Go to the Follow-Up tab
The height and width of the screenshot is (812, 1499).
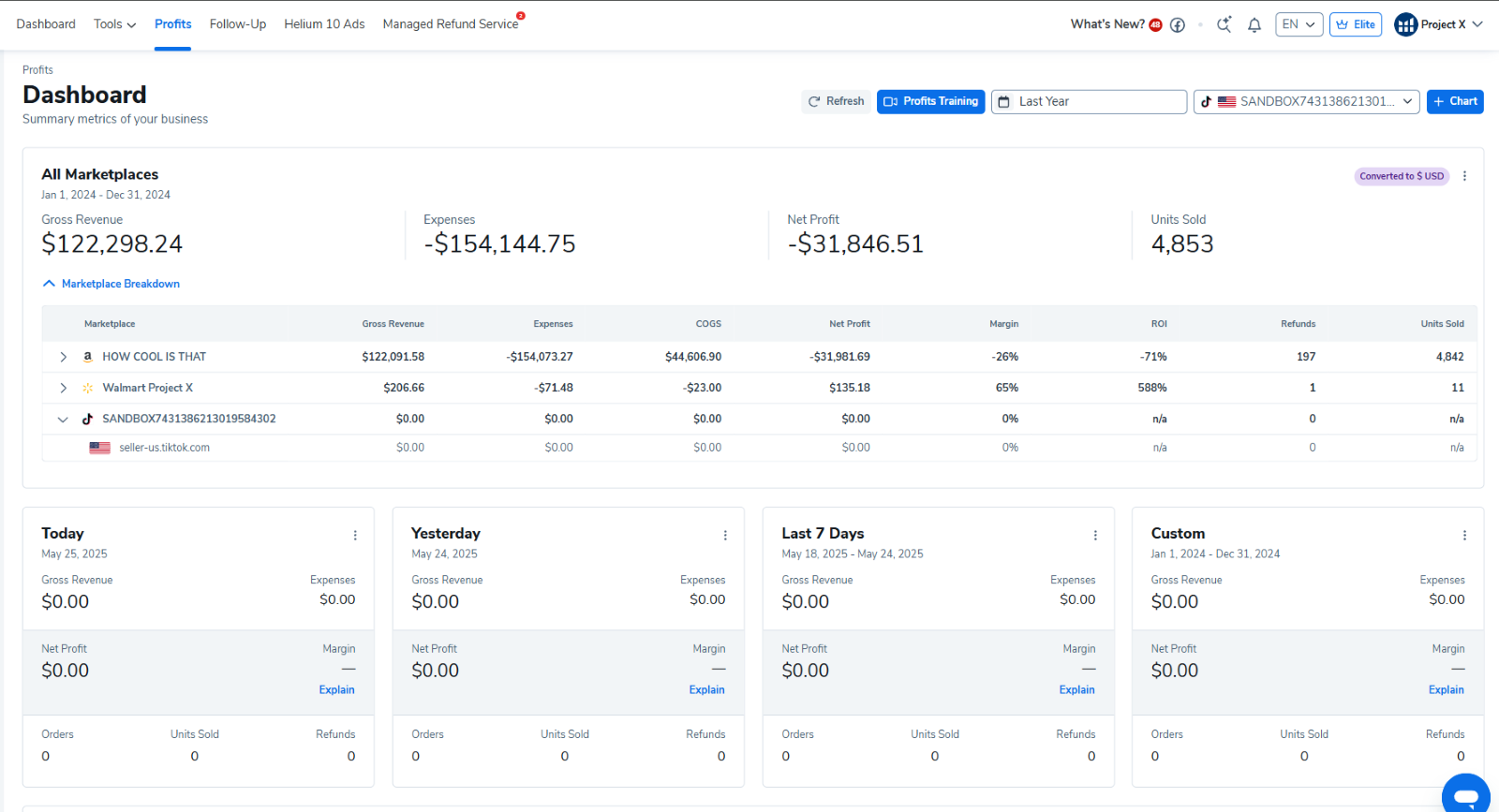(238, 24)
